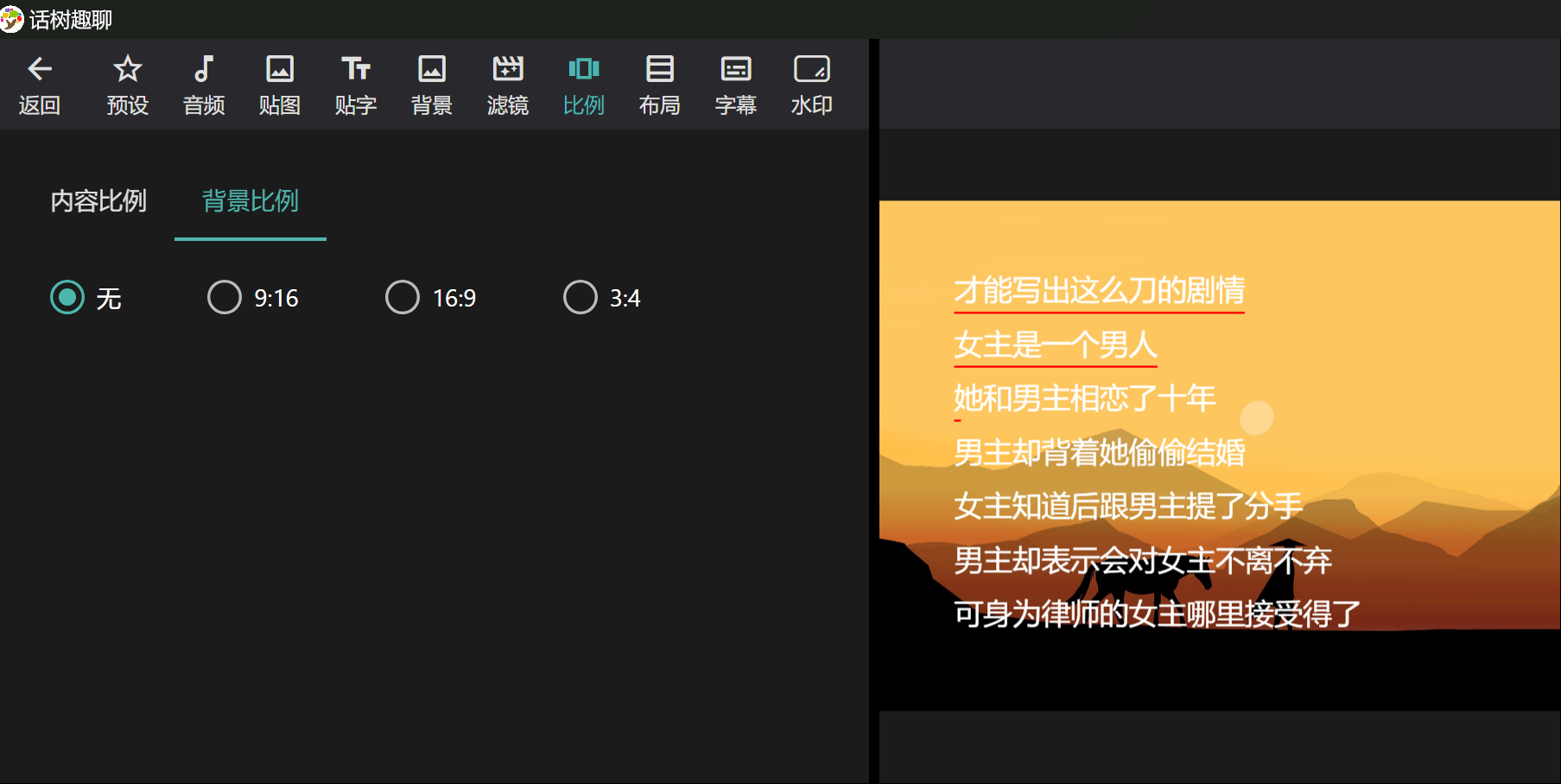
Task: Open the audio (音频) music note icon
Action: [x=204, y=70]
